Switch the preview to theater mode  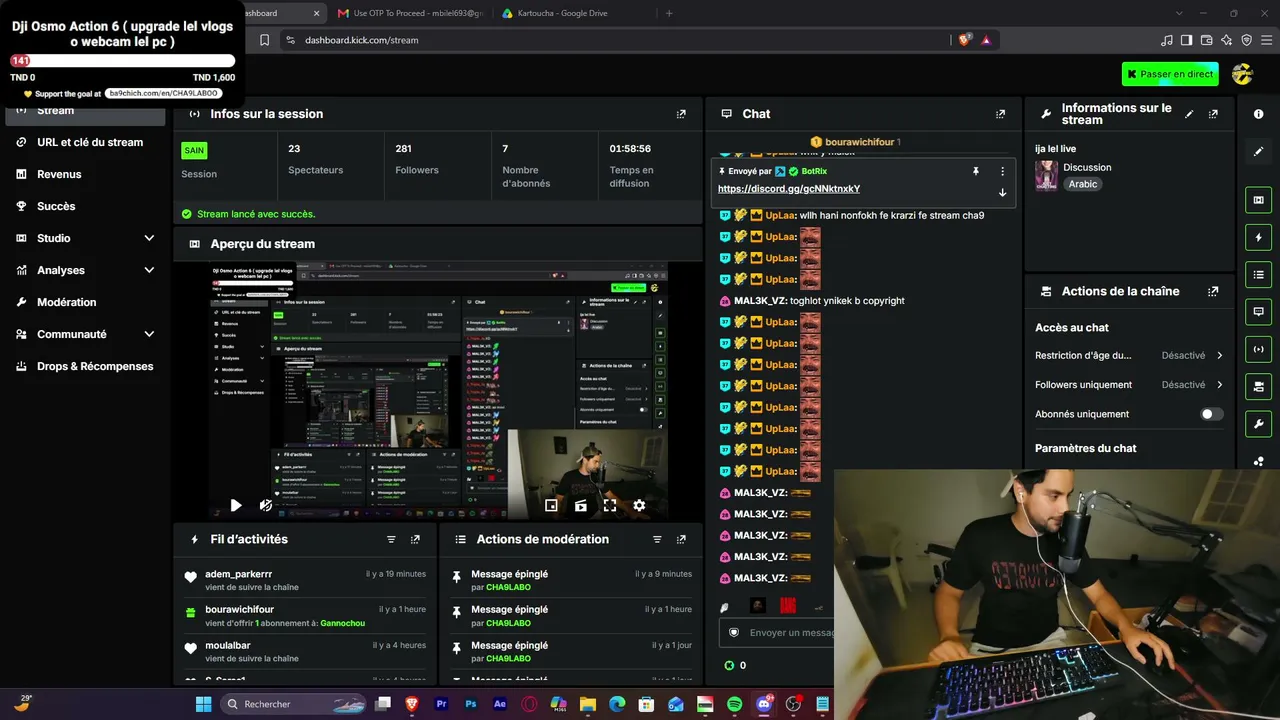pos(580,506)
